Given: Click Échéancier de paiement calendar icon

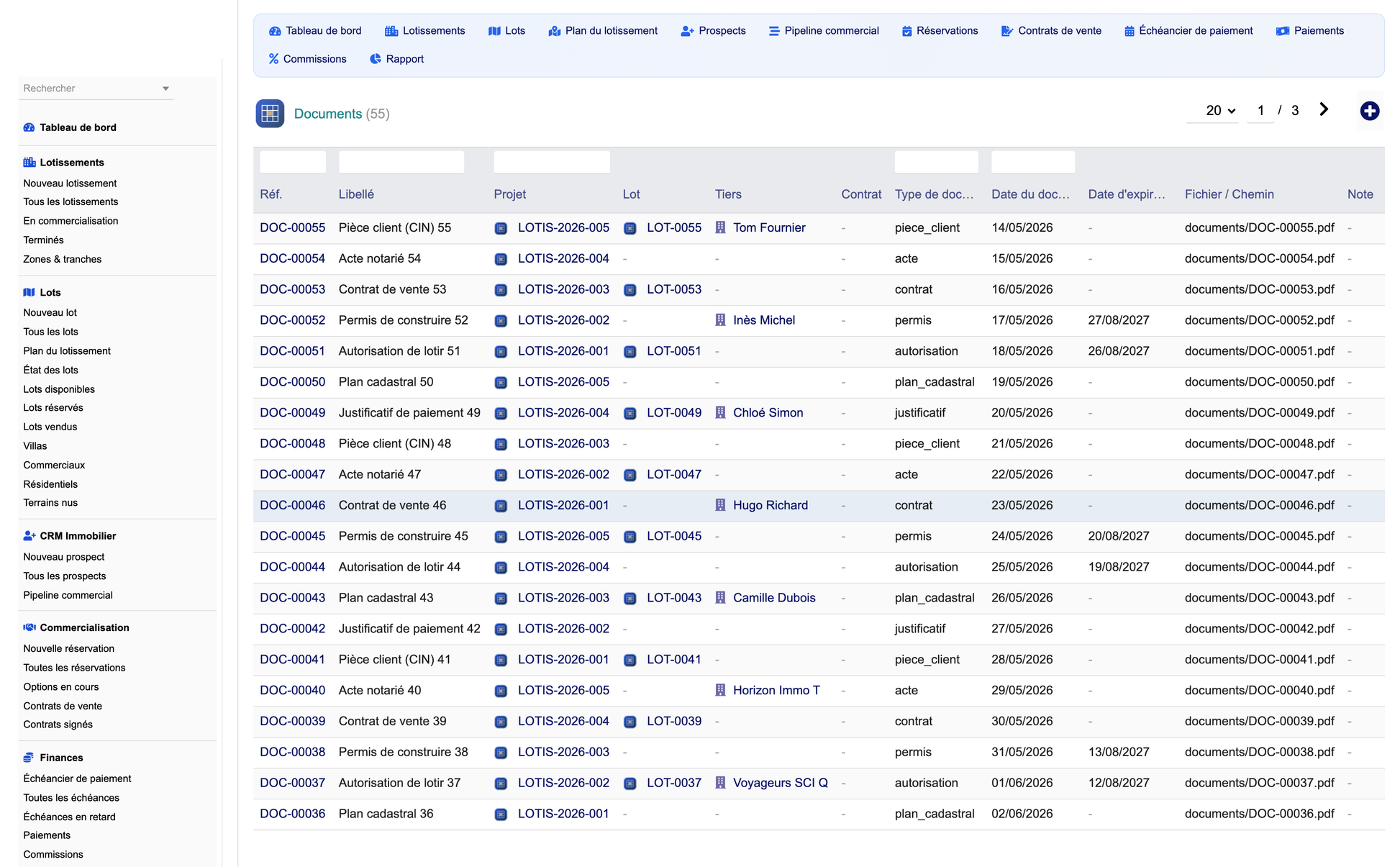Looking at the screenshot, I should click(x=1129, y=31).
